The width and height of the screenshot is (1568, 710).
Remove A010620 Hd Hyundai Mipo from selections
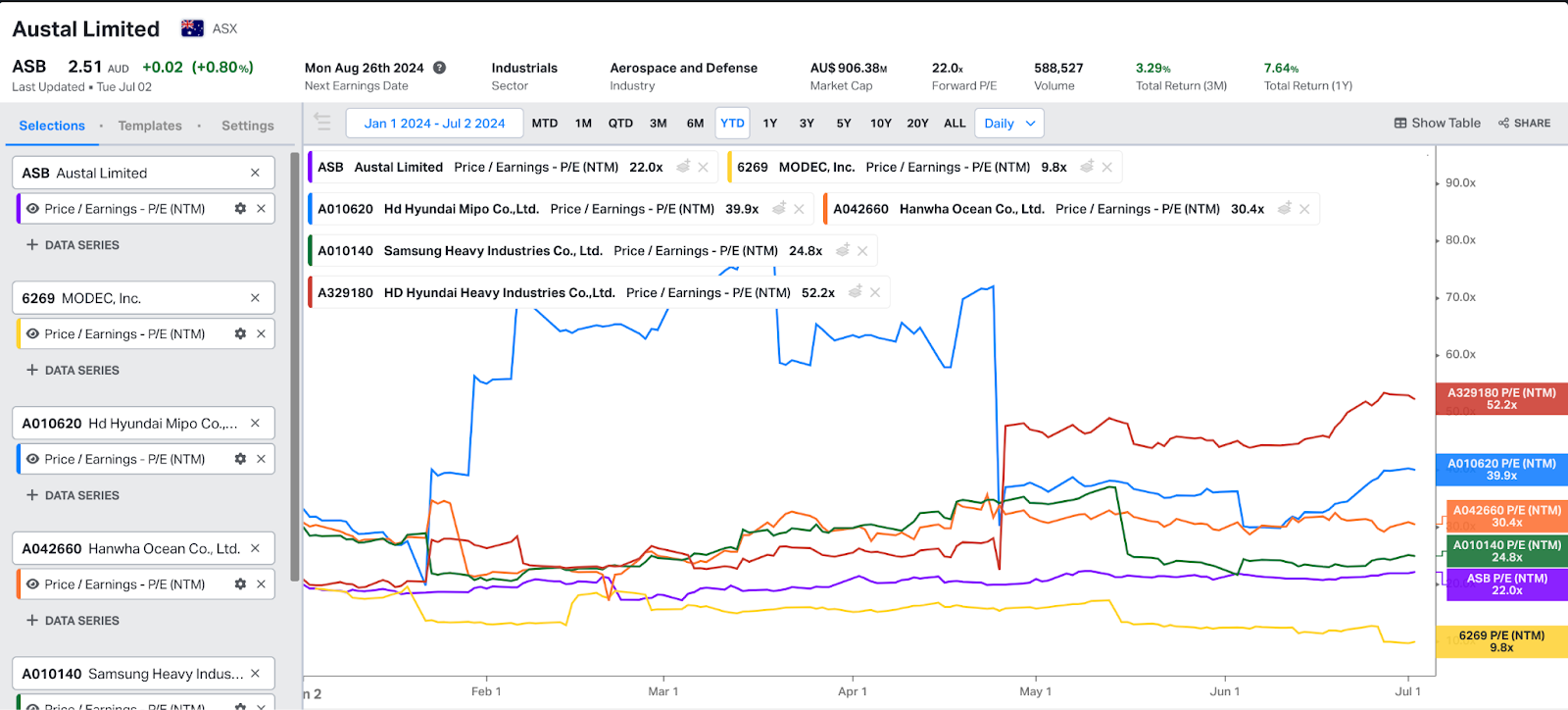[255, 424]
